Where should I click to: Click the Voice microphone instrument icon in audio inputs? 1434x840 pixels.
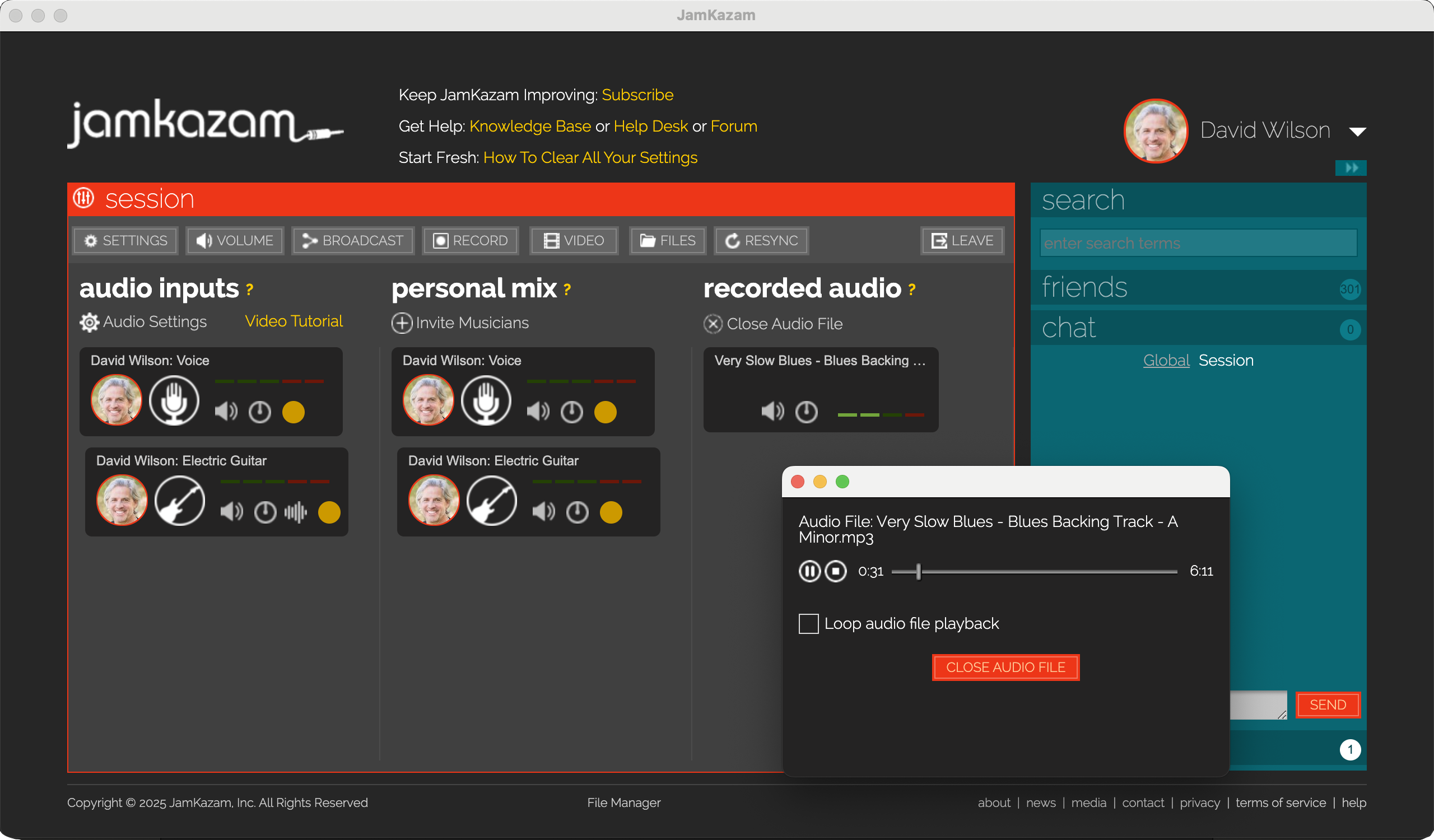tap(174, 400)
